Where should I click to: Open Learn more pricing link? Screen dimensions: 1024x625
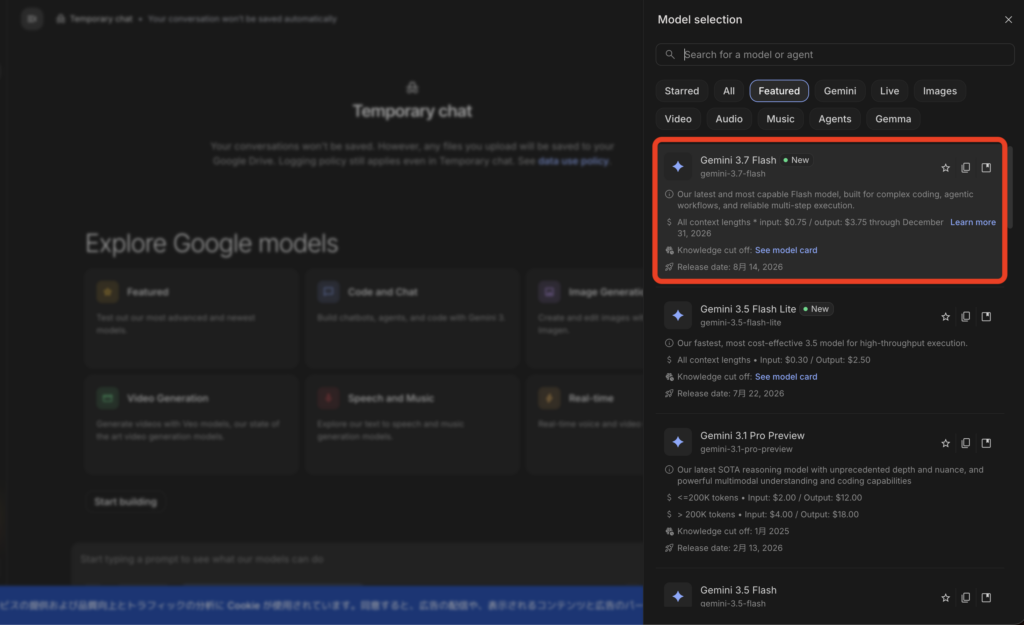click(972, 223)
